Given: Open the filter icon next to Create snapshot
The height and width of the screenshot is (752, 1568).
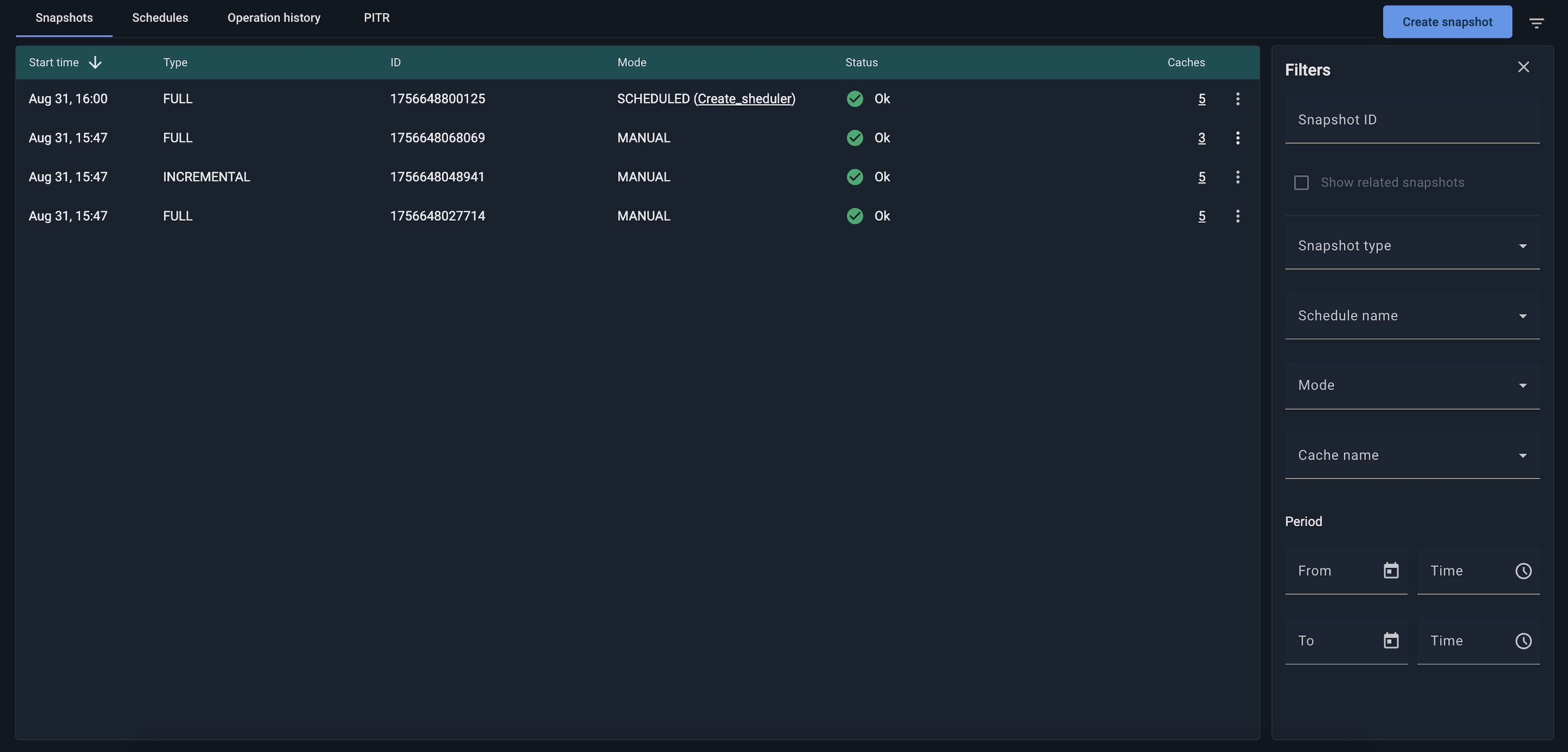Looking at the screenshot, I should click(x=1537, y=22).
